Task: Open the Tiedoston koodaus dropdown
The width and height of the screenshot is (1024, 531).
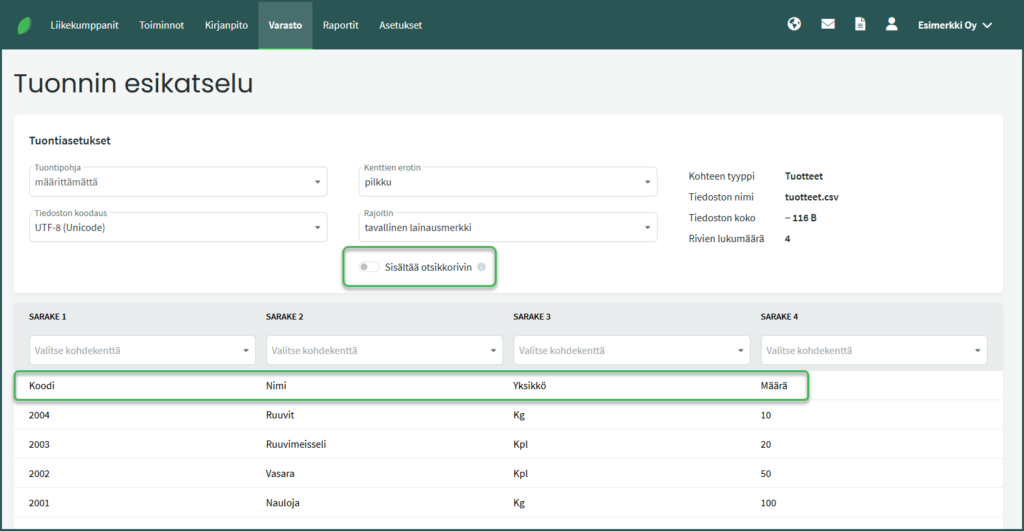Action: tap(178, 227)
